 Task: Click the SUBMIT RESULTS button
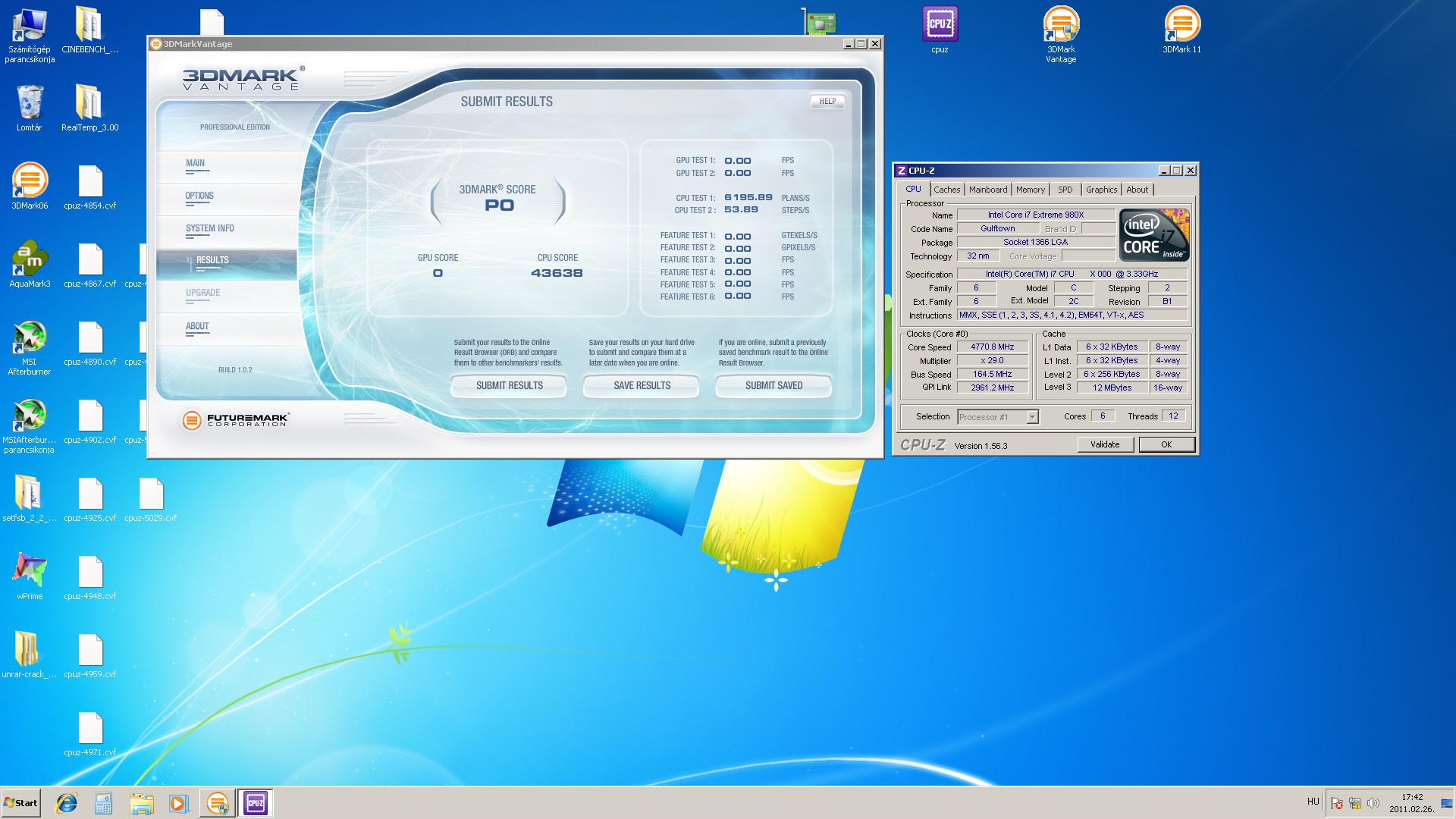click(509, 385)
